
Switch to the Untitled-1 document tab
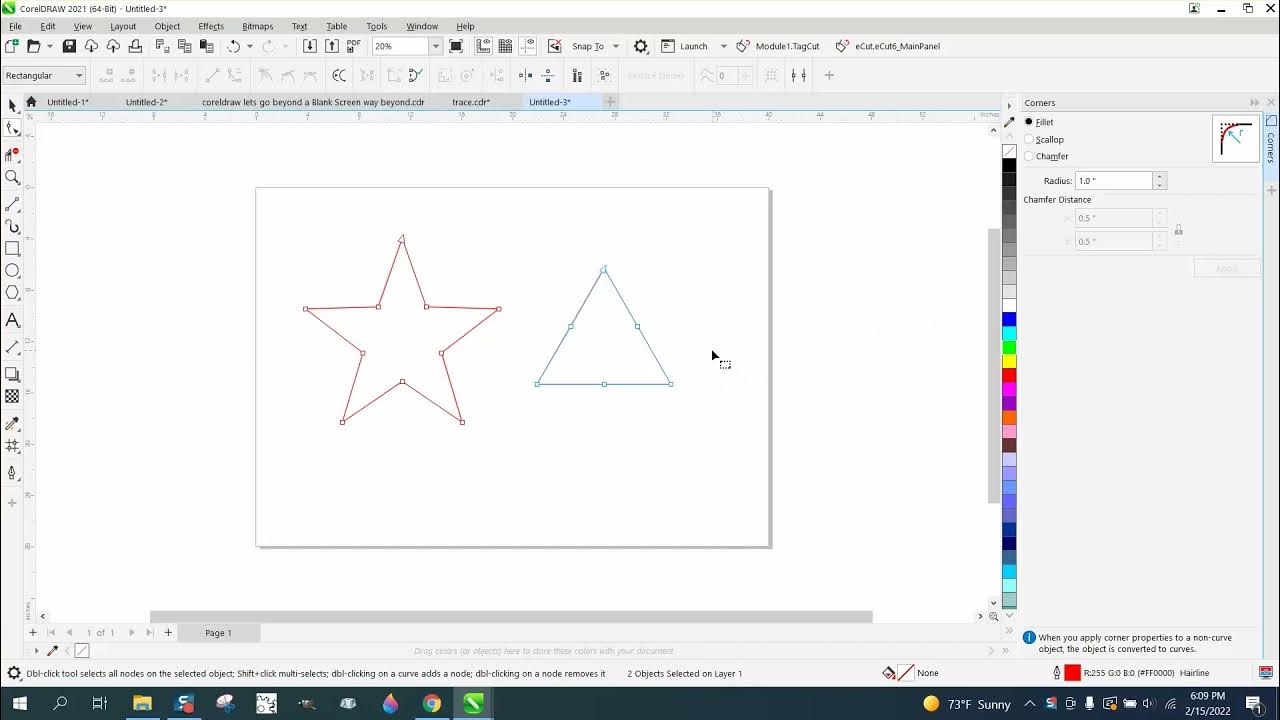(68, 102)
